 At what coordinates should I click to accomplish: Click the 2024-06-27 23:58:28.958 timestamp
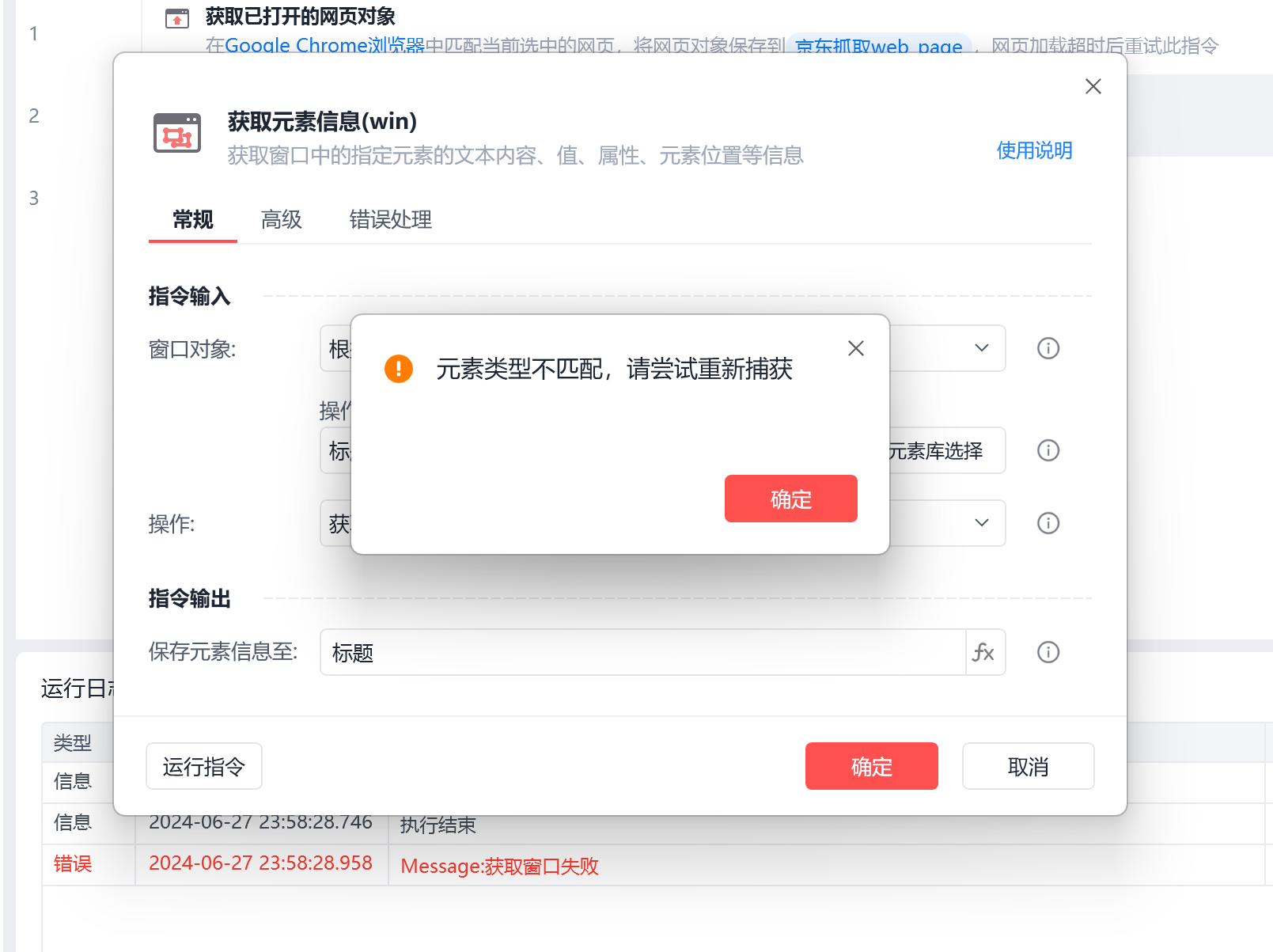[260, 863]
